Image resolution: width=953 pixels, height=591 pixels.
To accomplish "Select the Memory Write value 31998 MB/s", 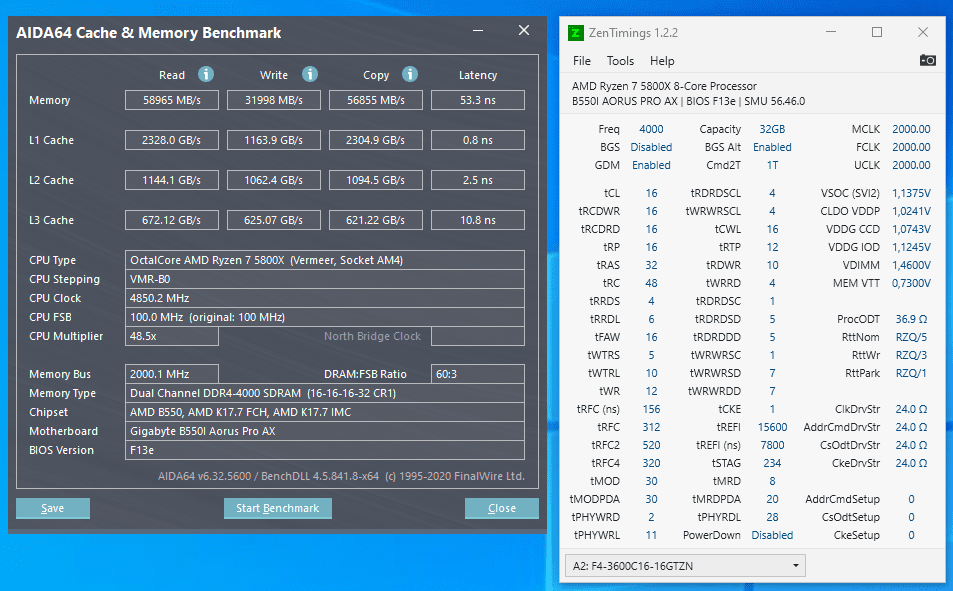I will click(274, 100).
